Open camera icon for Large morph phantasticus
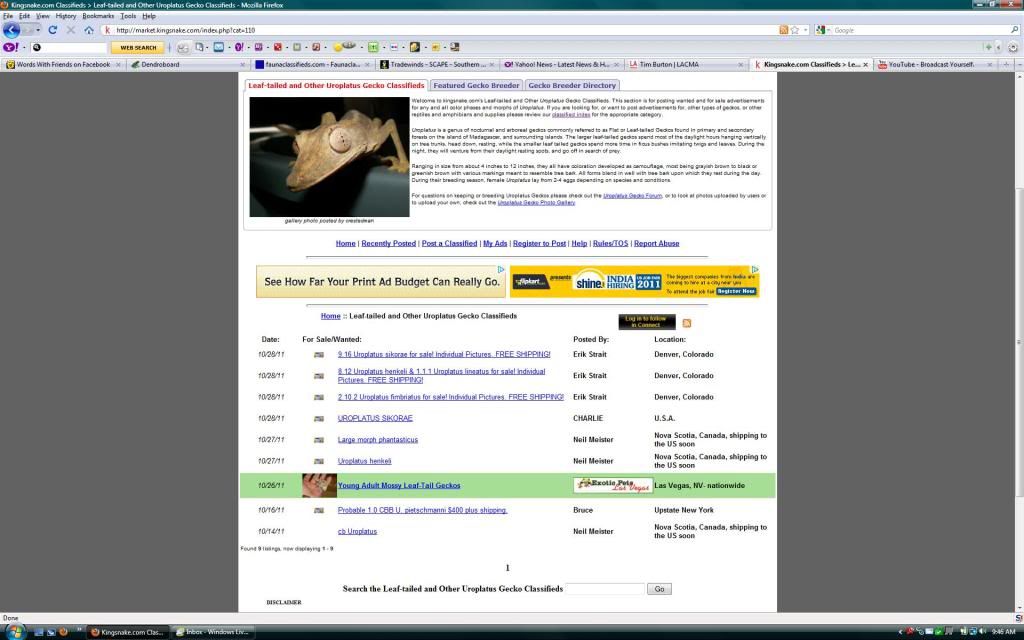The image size is (1024, 640). point(319,440)
